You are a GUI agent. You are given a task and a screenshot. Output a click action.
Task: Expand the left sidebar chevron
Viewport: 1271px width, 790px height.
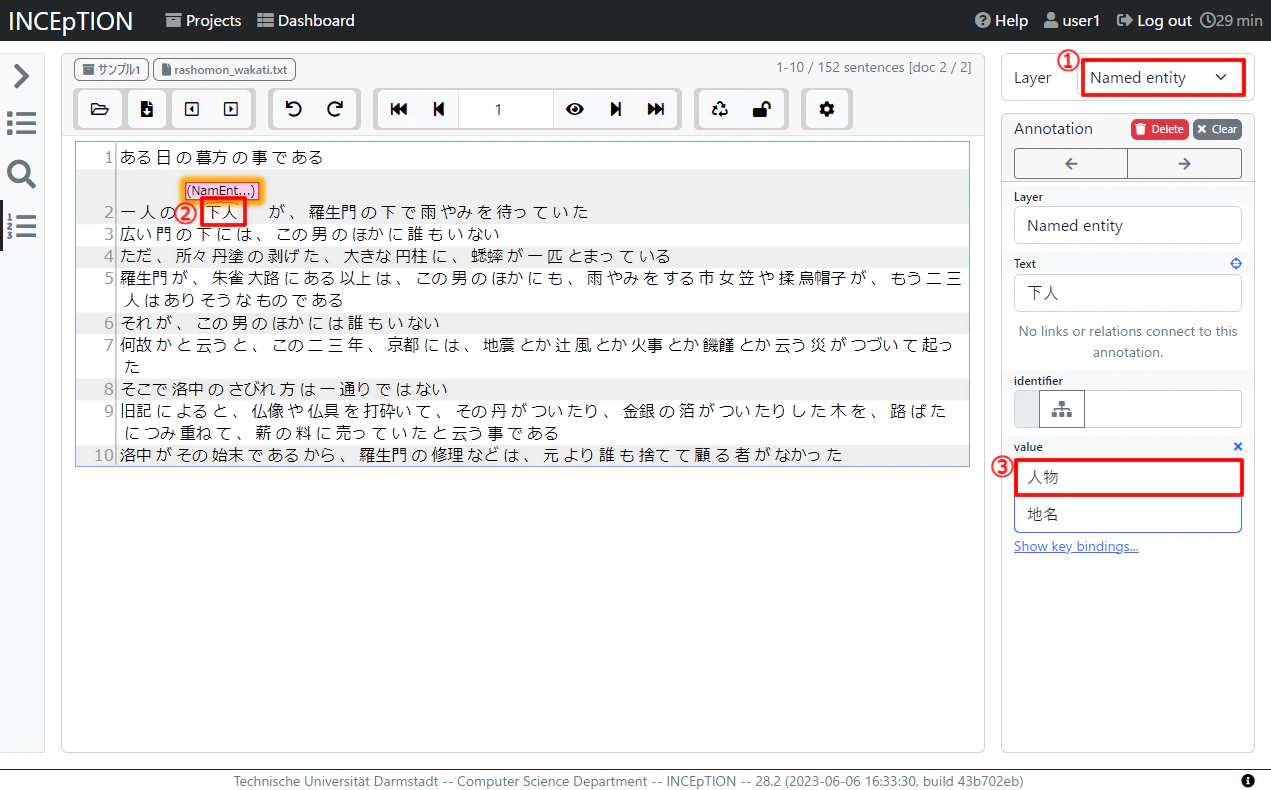(21, 76)
